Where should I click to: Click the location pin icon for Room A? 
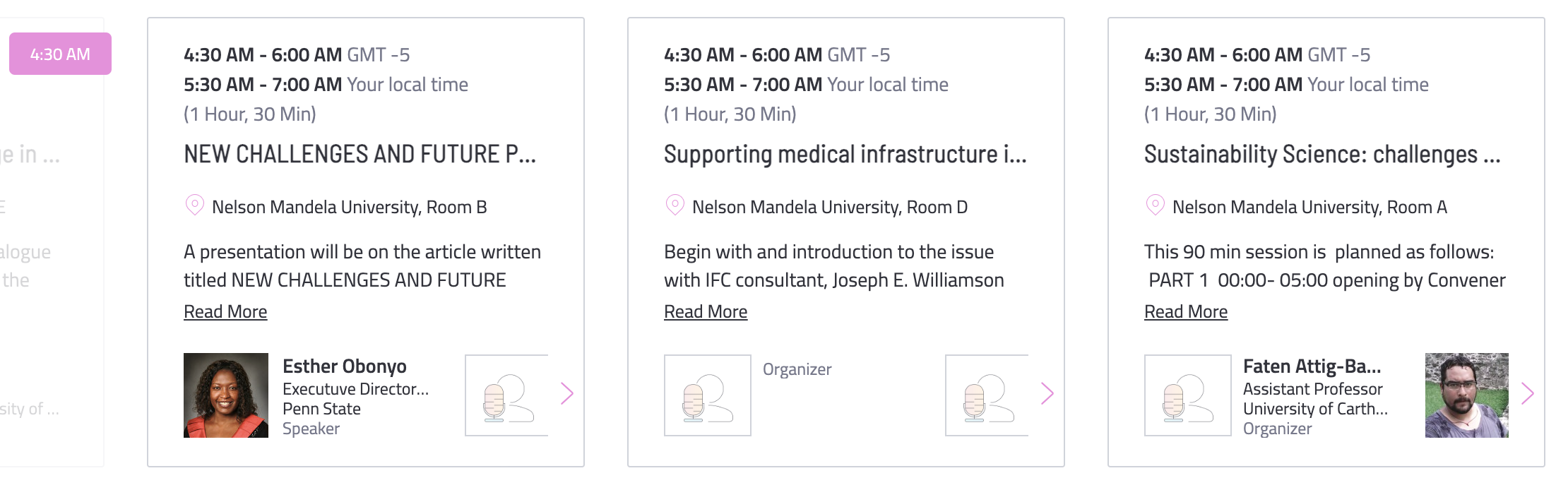point(1156,205)
